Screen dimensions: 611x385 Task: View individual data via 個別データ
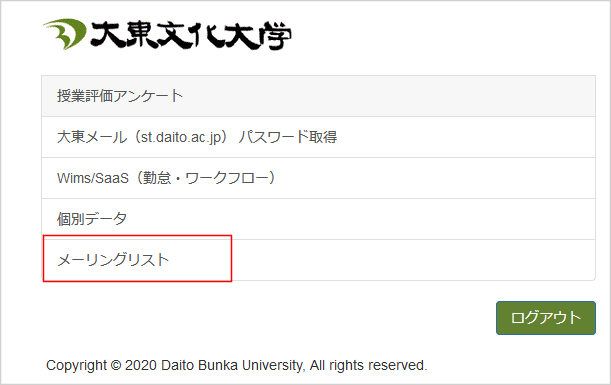click(x=318, y=219)
